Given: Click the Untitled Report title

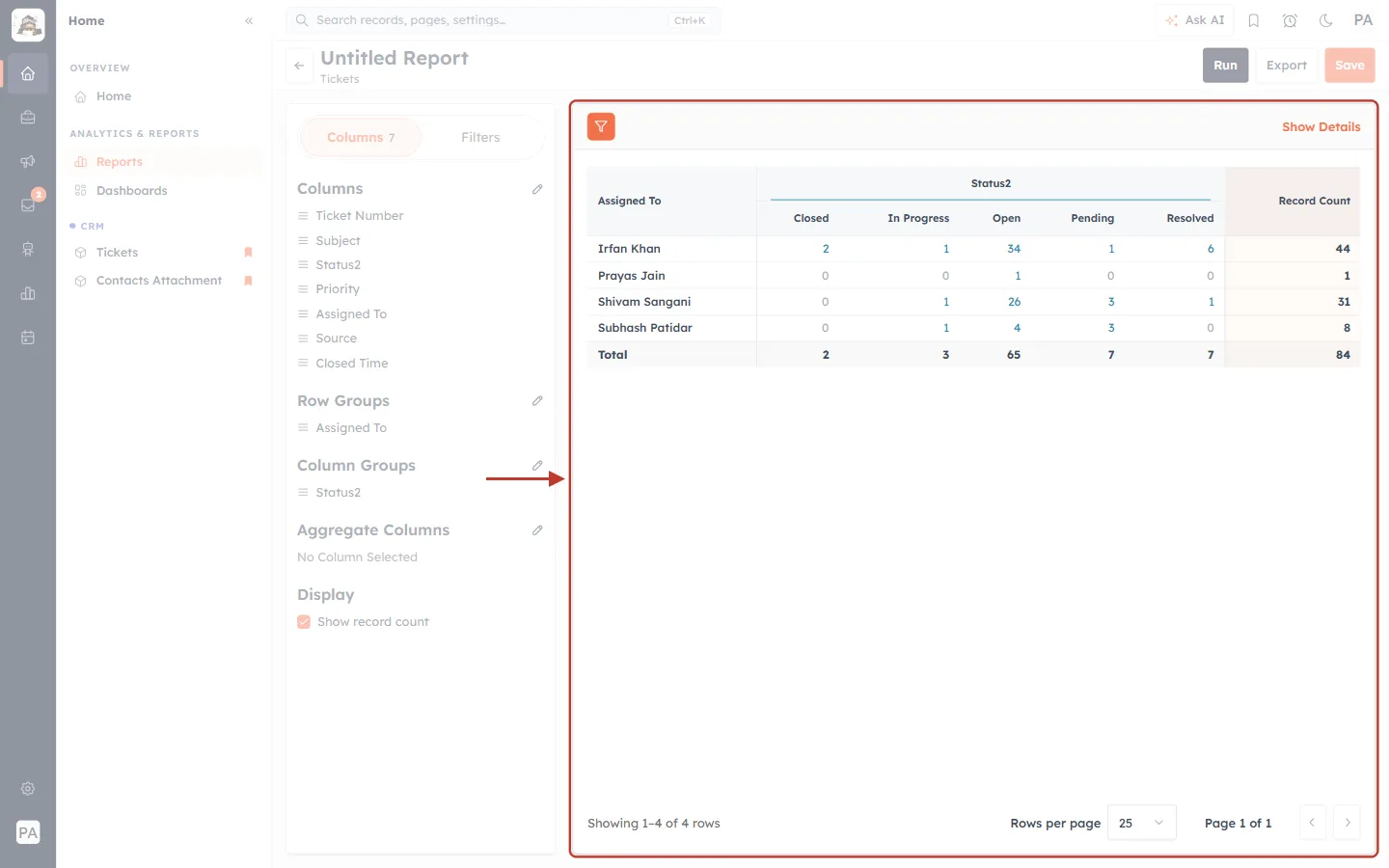Looking at the screenshot, I should click(x=395, y=58).
